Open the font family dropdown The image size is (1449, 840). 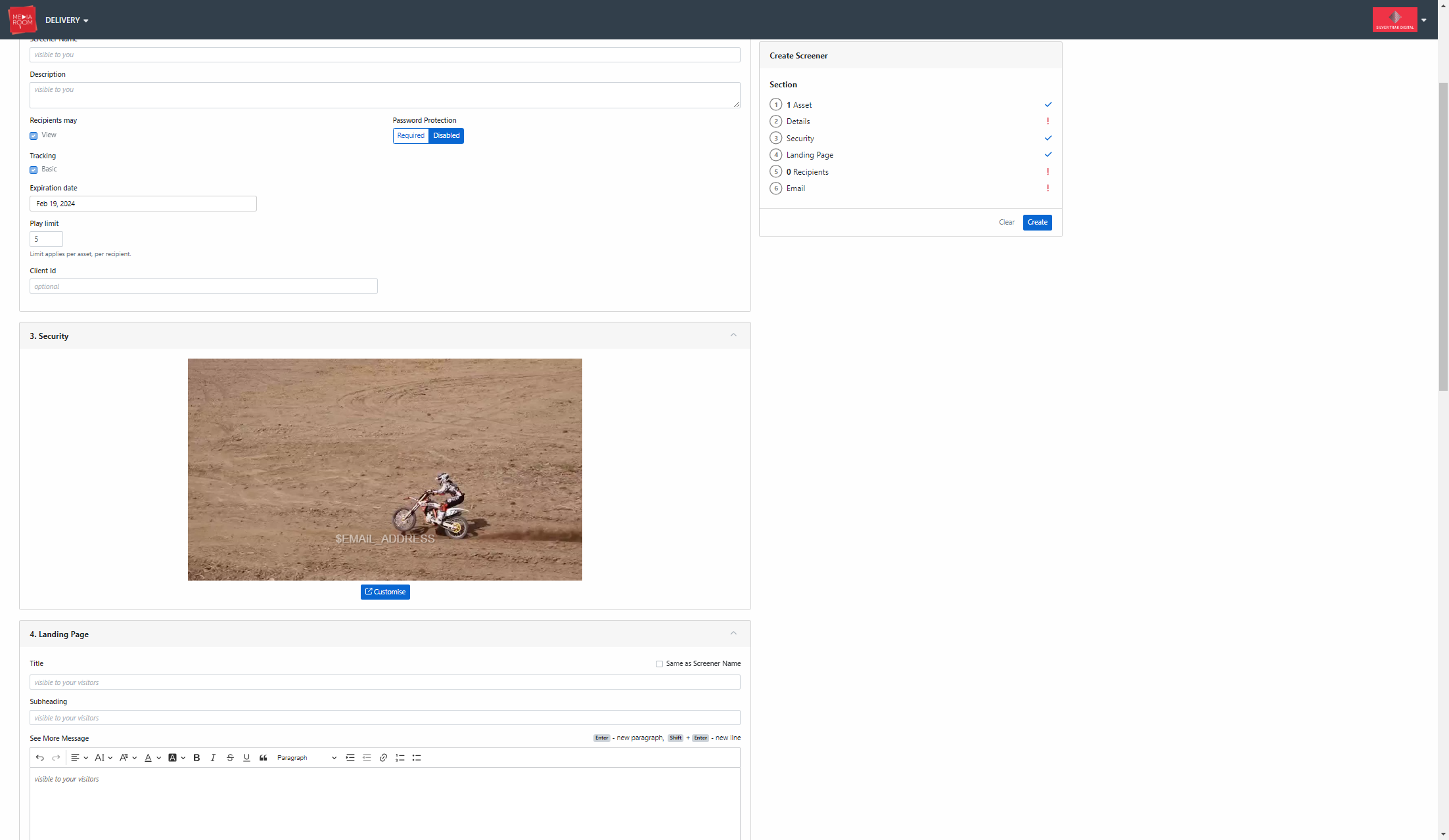click(127, 757)
